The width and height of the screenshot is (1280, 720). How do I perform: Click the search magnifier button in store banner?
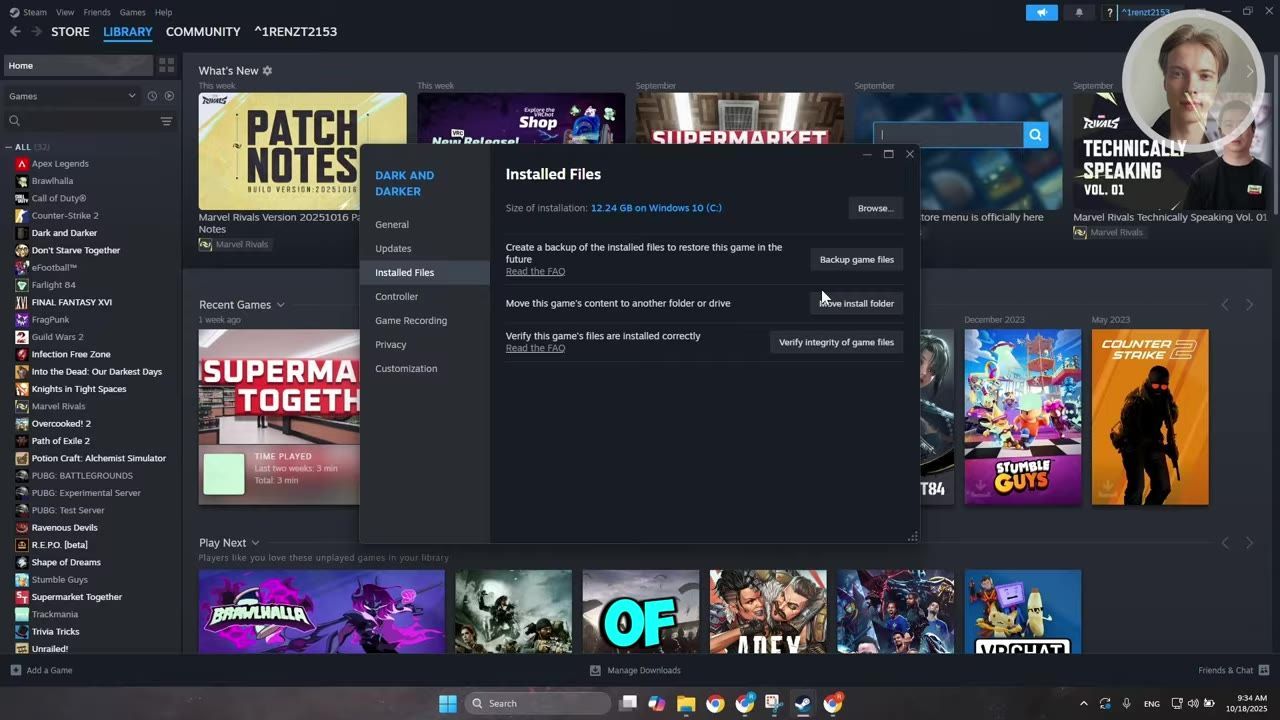click(x=1035, y=135)
